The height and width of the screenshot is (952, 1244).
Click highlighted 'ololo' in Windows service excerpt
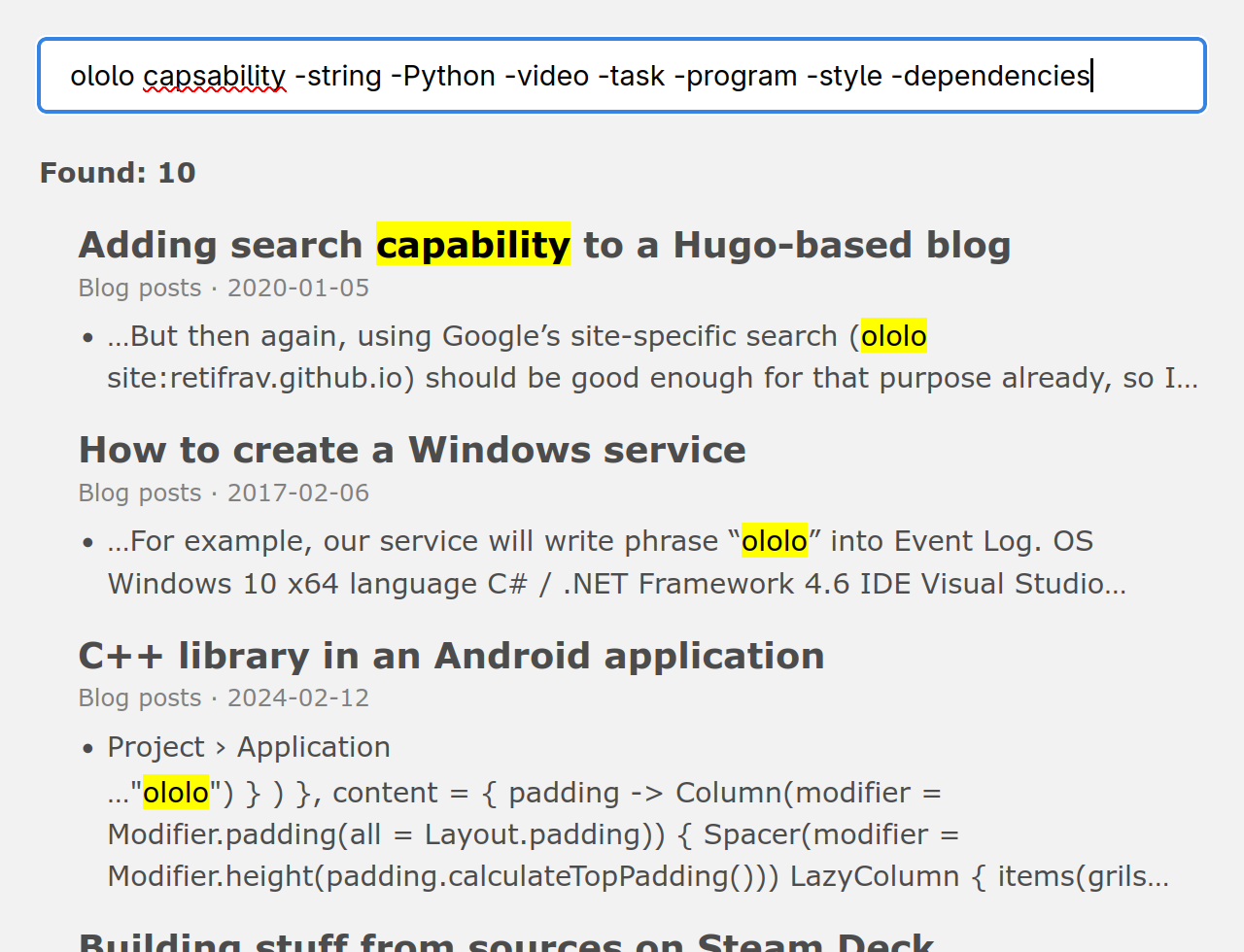(x=775, y=541)
